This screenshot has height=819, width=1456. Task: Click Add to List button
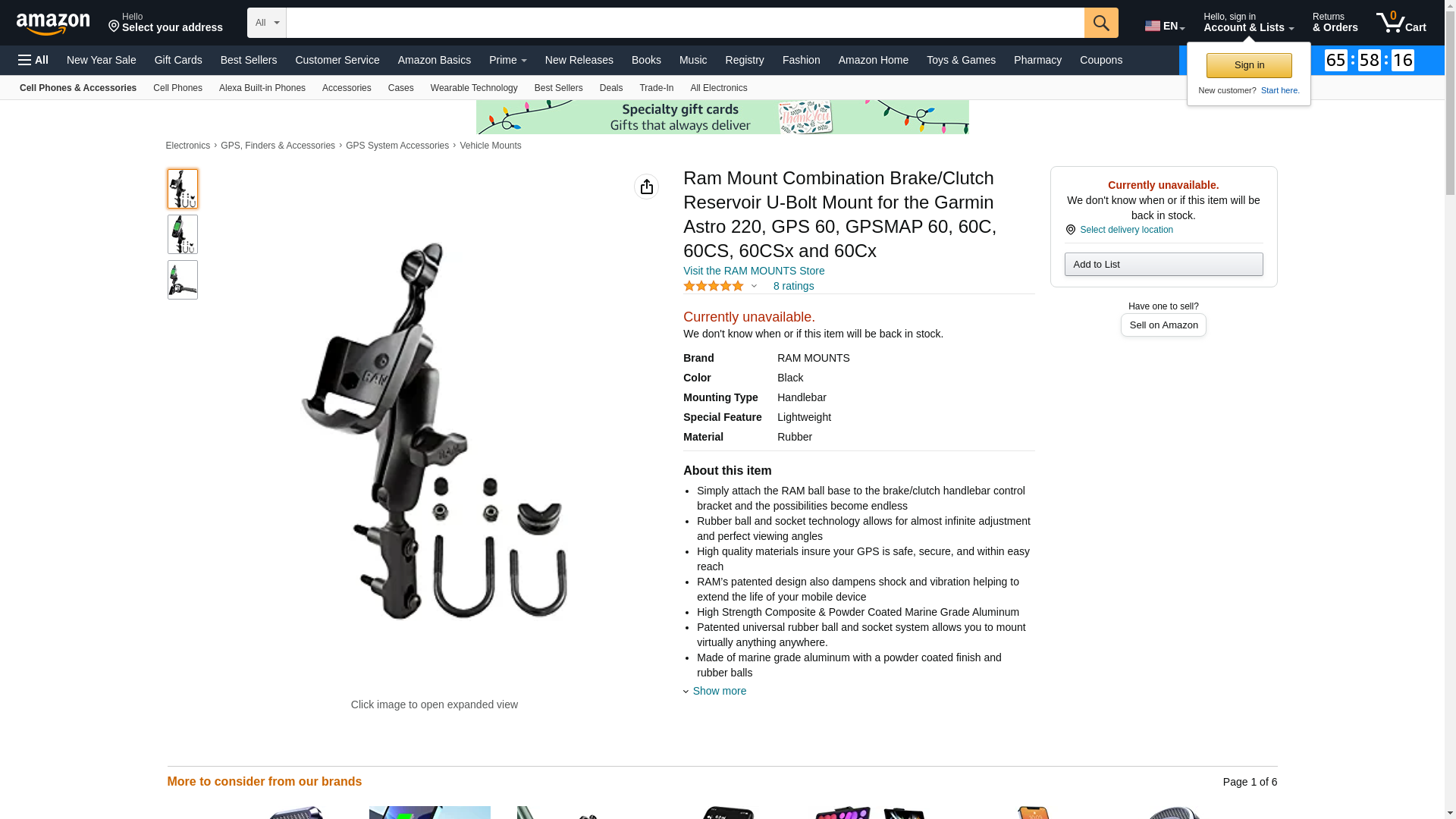[x=1163, y=264]
